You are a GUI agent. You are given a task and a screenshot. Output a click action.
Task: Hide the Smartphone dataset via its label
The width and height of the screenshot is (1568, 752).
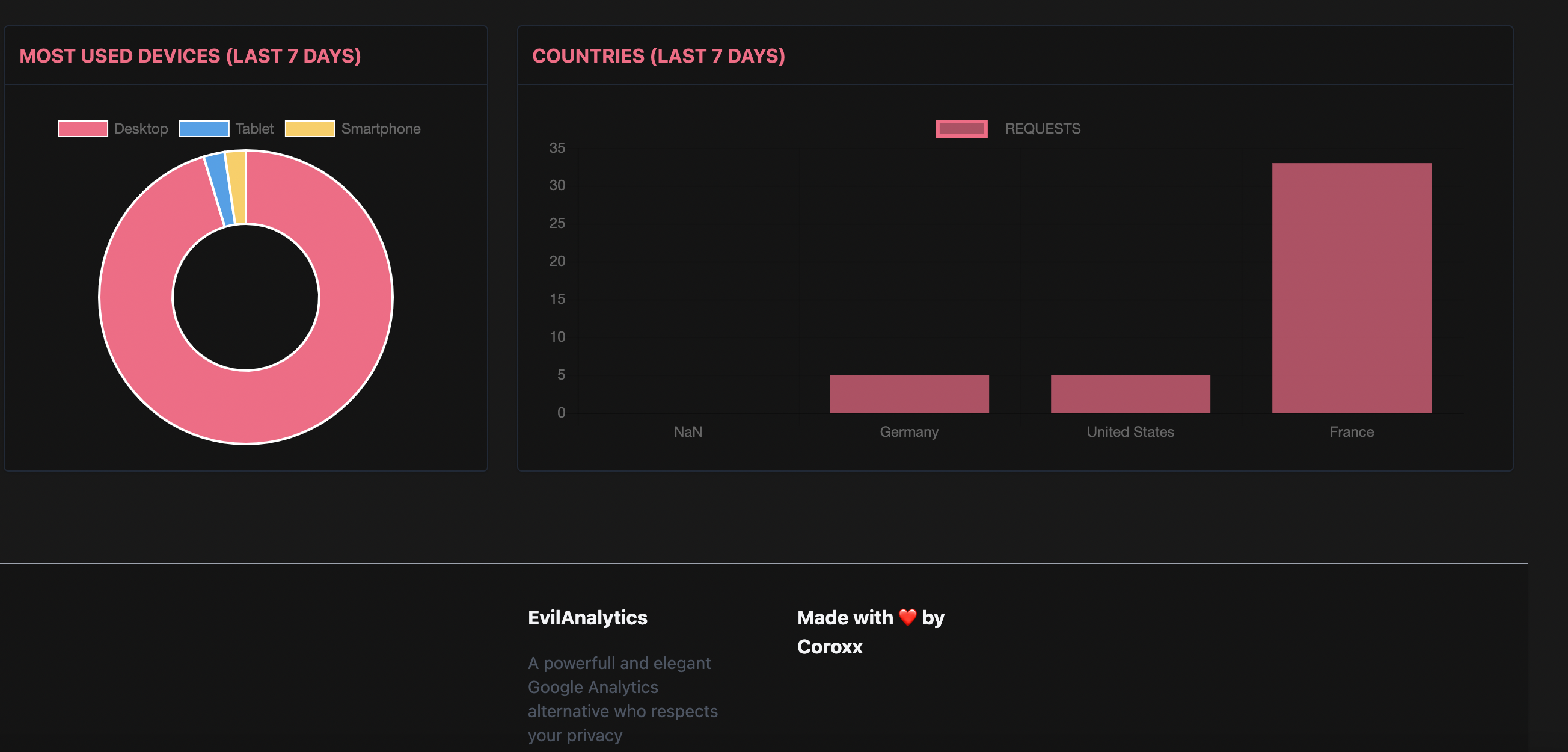(381, 129)
